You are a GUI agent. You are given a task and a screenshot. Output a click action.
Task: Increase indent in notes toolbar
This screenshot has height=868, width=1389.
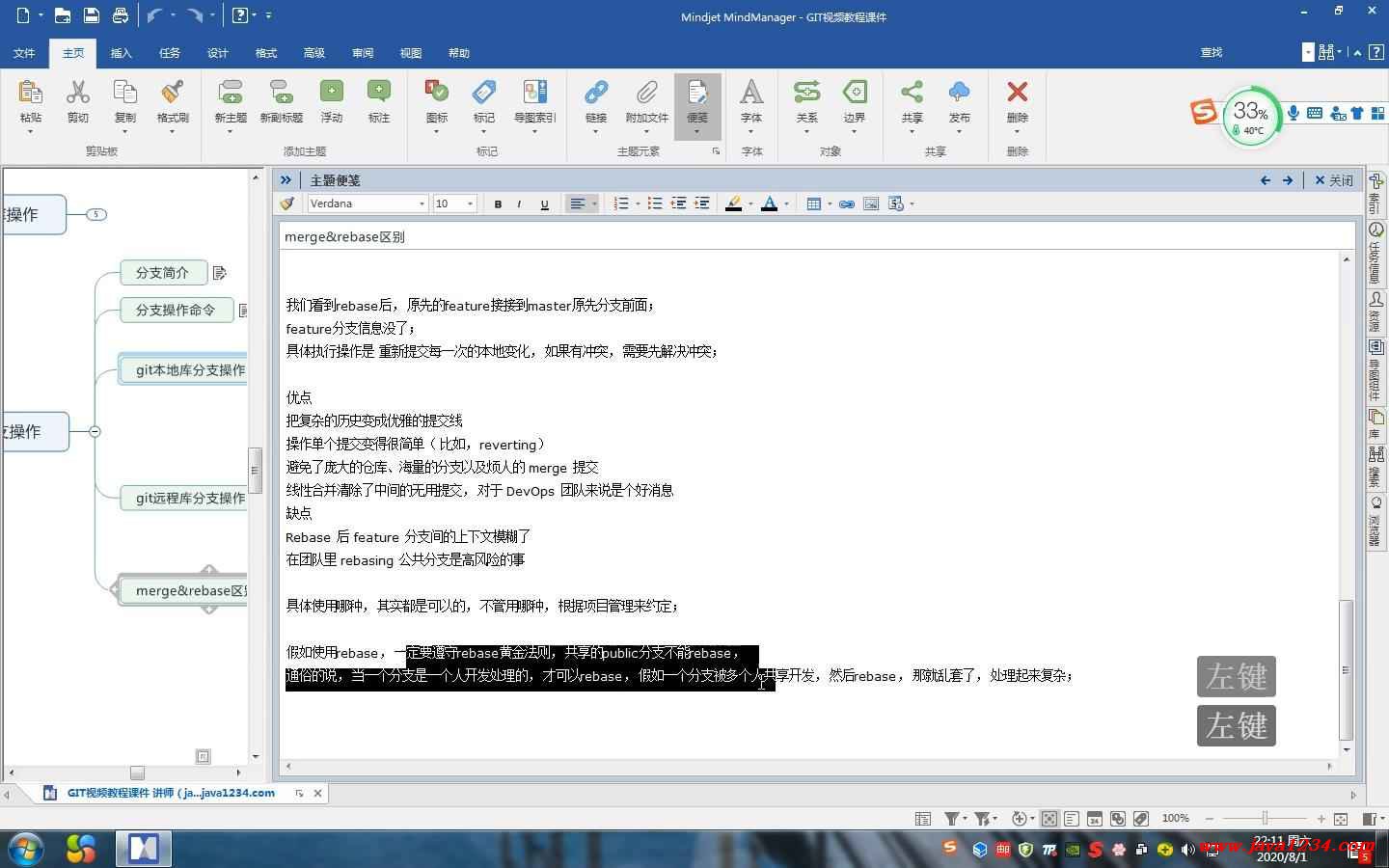(x=702, y=203)
